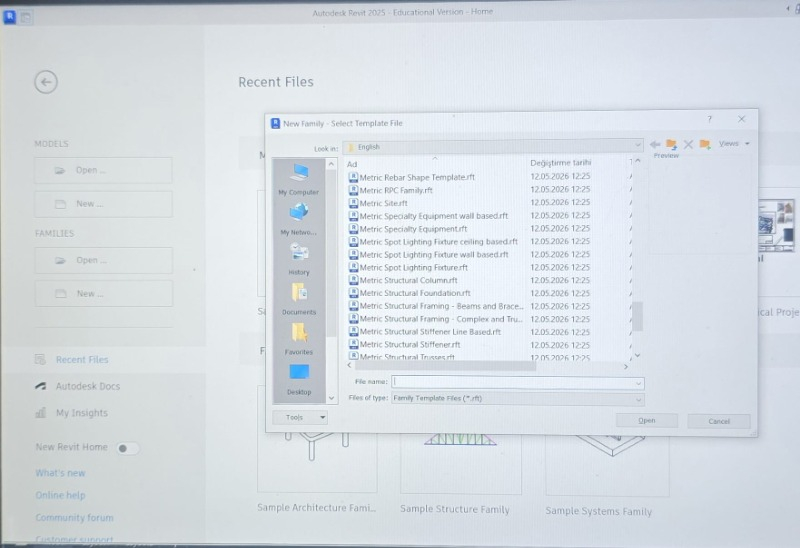This screenshot has width=800, height=548.
Task: Select Metric Structural Column.rft file icon
Action: click(353, 280)
